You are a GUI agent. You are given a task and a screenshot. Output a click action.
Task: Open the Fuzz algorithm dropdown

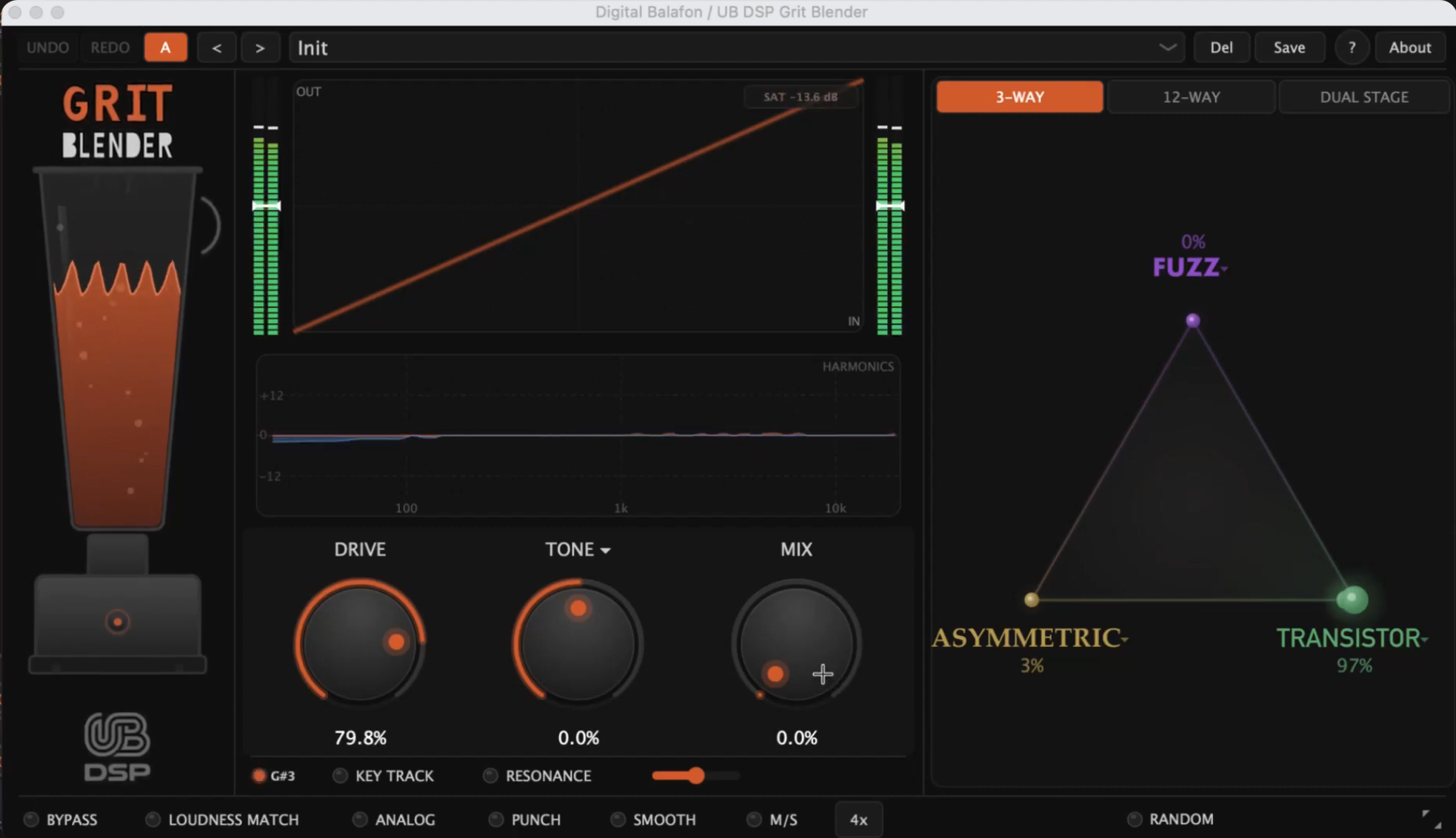coord(1224,269)
